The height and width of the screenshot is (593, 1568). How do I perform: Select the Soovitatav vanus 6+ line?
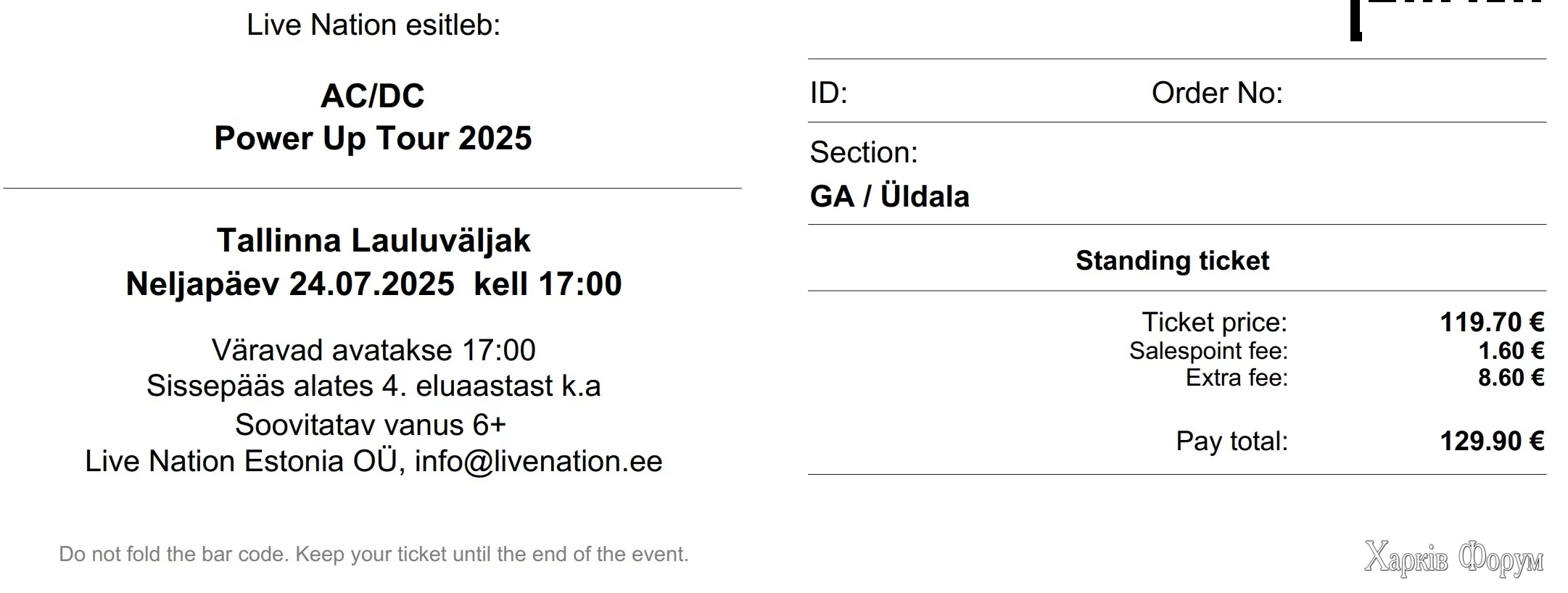point(370,425)
